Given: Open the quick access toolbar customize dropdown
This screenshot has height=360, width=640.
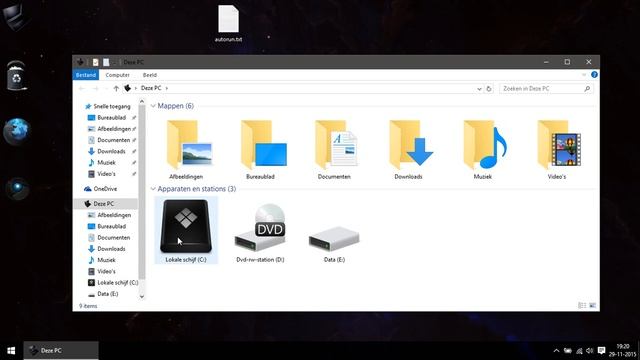Looking at the screenshot, I should pyautogui.click(x=115, y=62).
